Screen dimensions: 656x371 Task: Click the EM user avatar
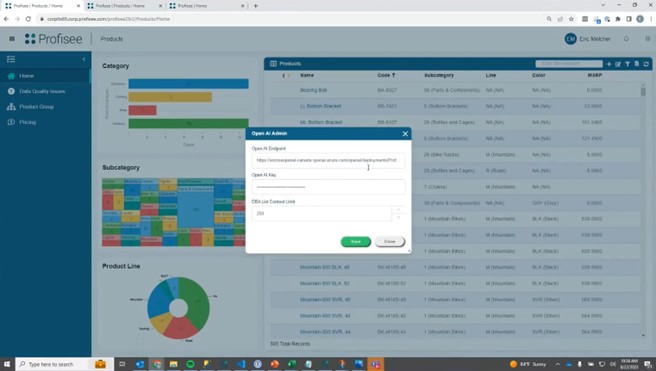coord(570,39)
